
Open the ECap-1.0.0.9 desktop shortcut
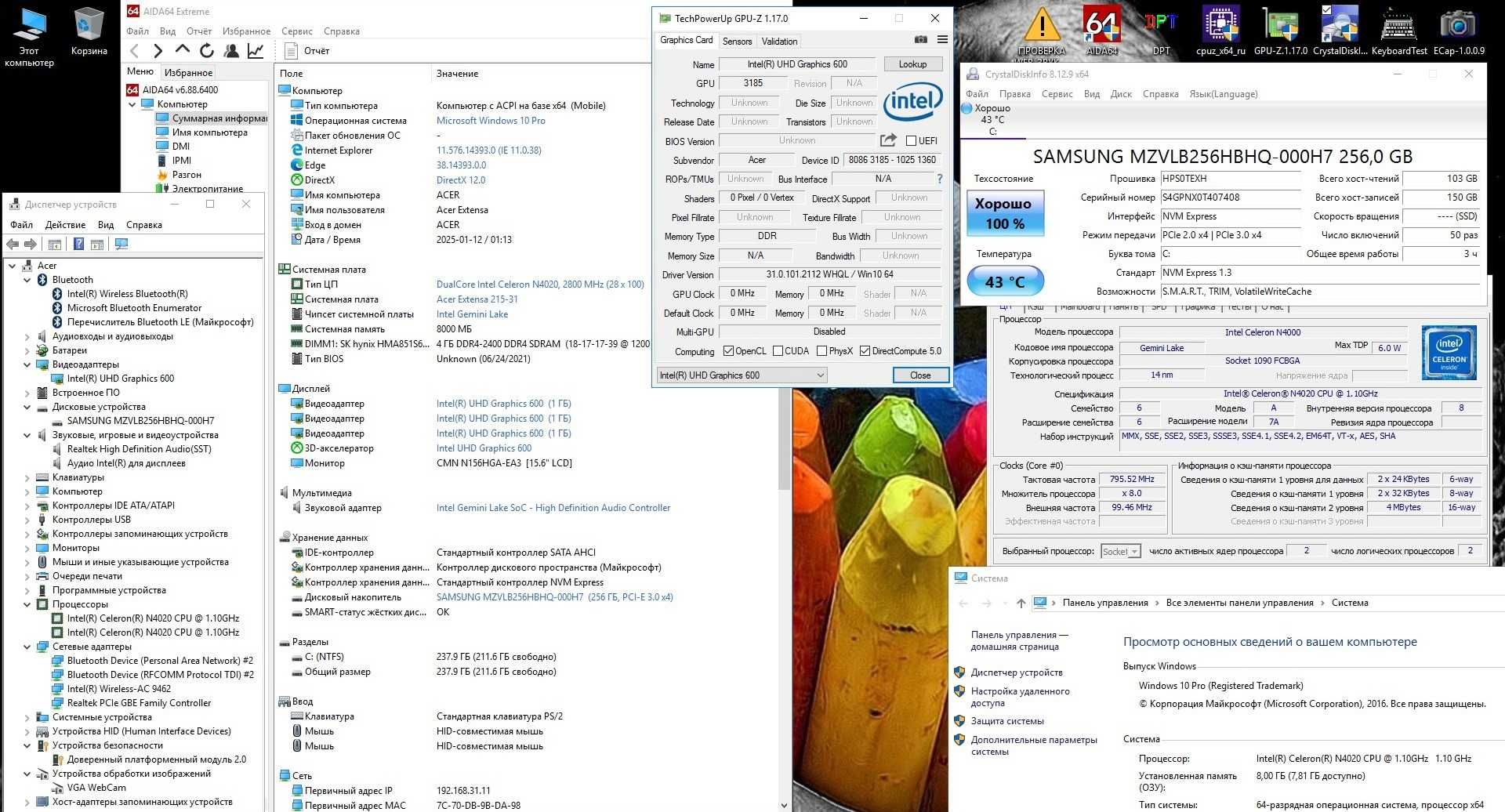coord(1459,30)
